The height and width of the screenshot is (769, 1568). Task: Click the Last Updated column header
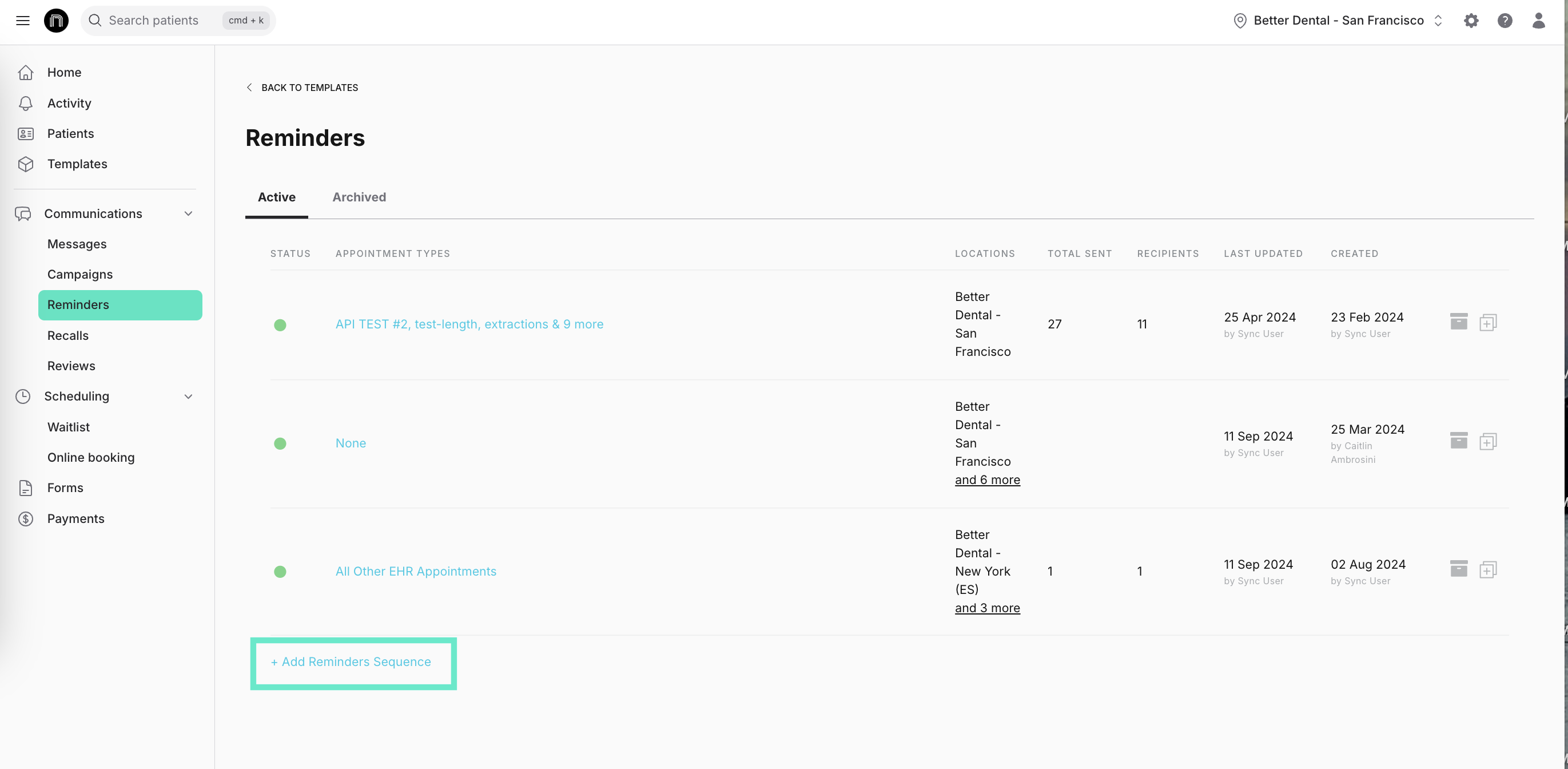tap(1263, 254)
